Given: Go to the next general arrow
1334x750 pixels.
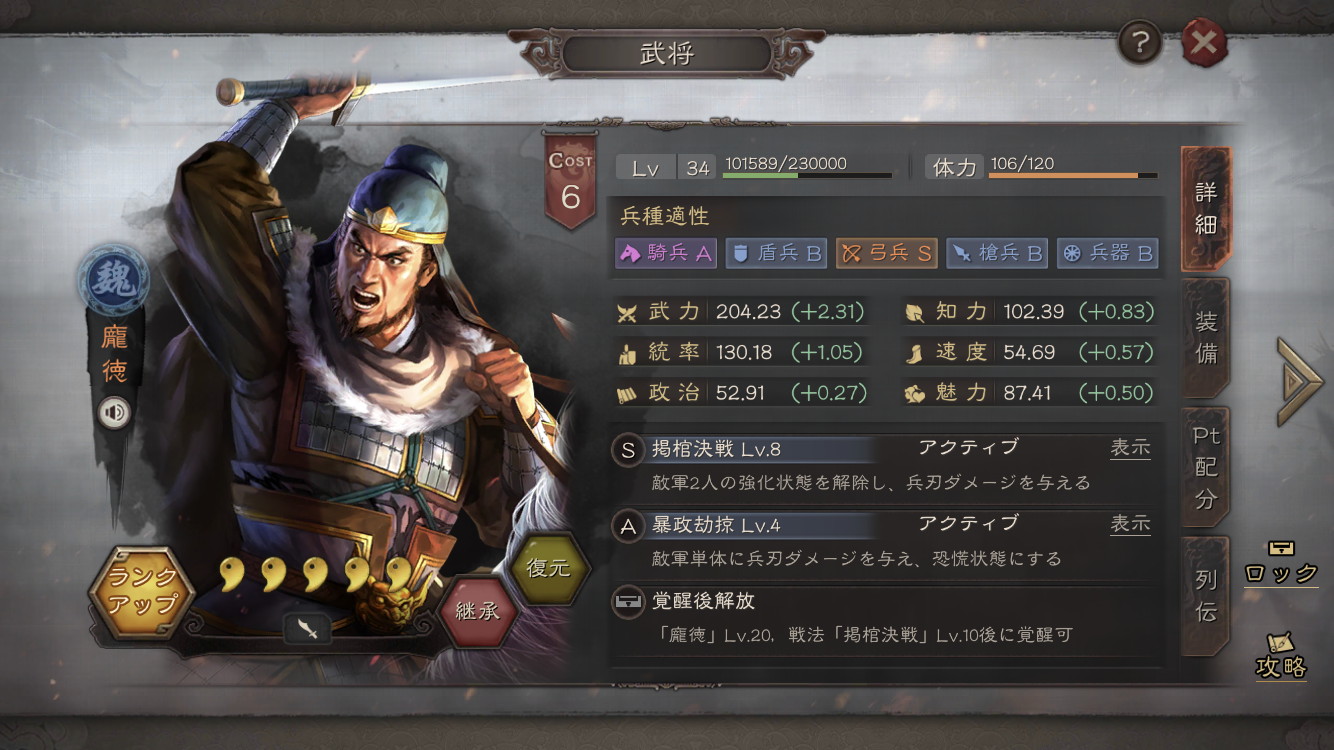Looking at the screenshot, I should pyautogui.click(x=1299, y=381).
